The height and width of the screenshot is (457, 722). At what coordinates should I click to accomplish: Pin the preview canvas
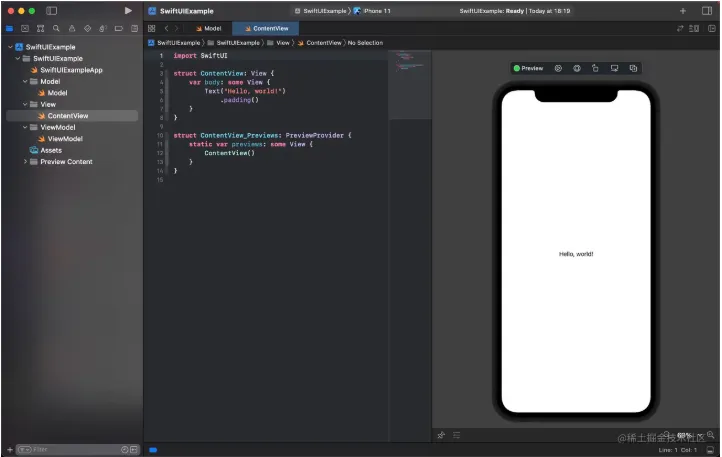pos(441,435)
